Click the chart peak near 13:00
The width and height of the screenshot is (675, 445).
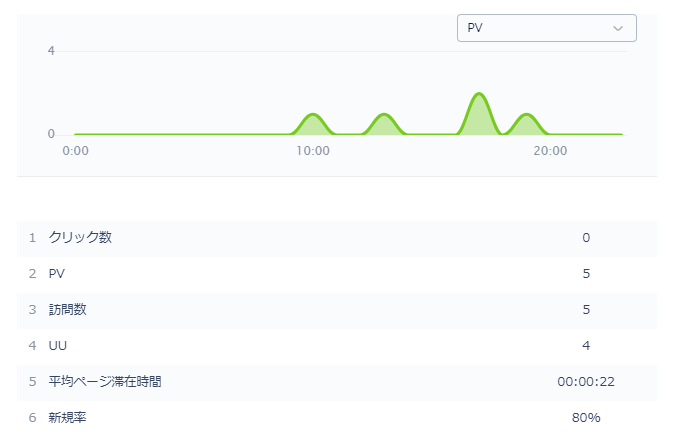click(384, 116)
